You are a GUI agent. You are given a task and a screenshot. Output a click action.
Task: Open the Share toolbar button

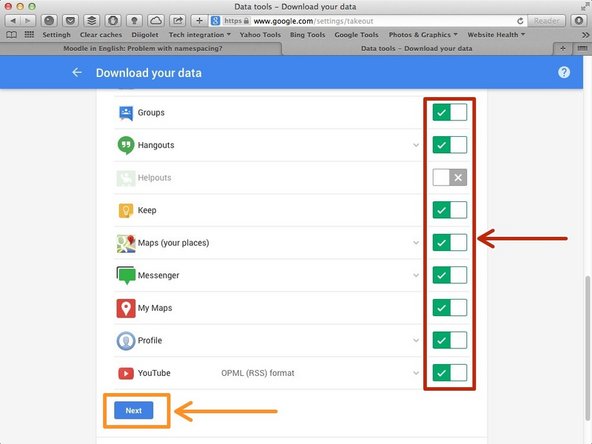click(177, 20)
